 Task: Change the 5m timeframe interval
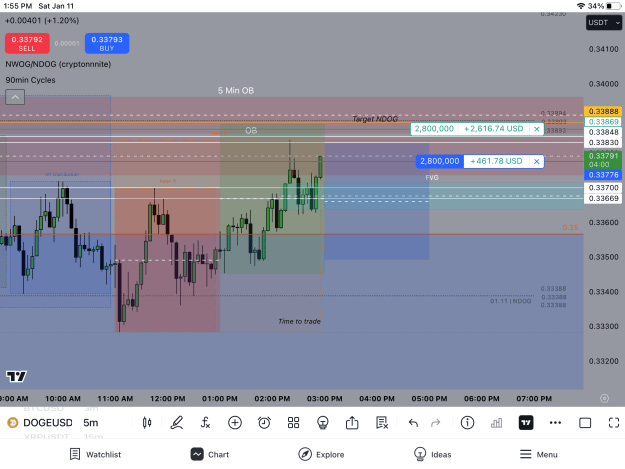click(90, 423)
